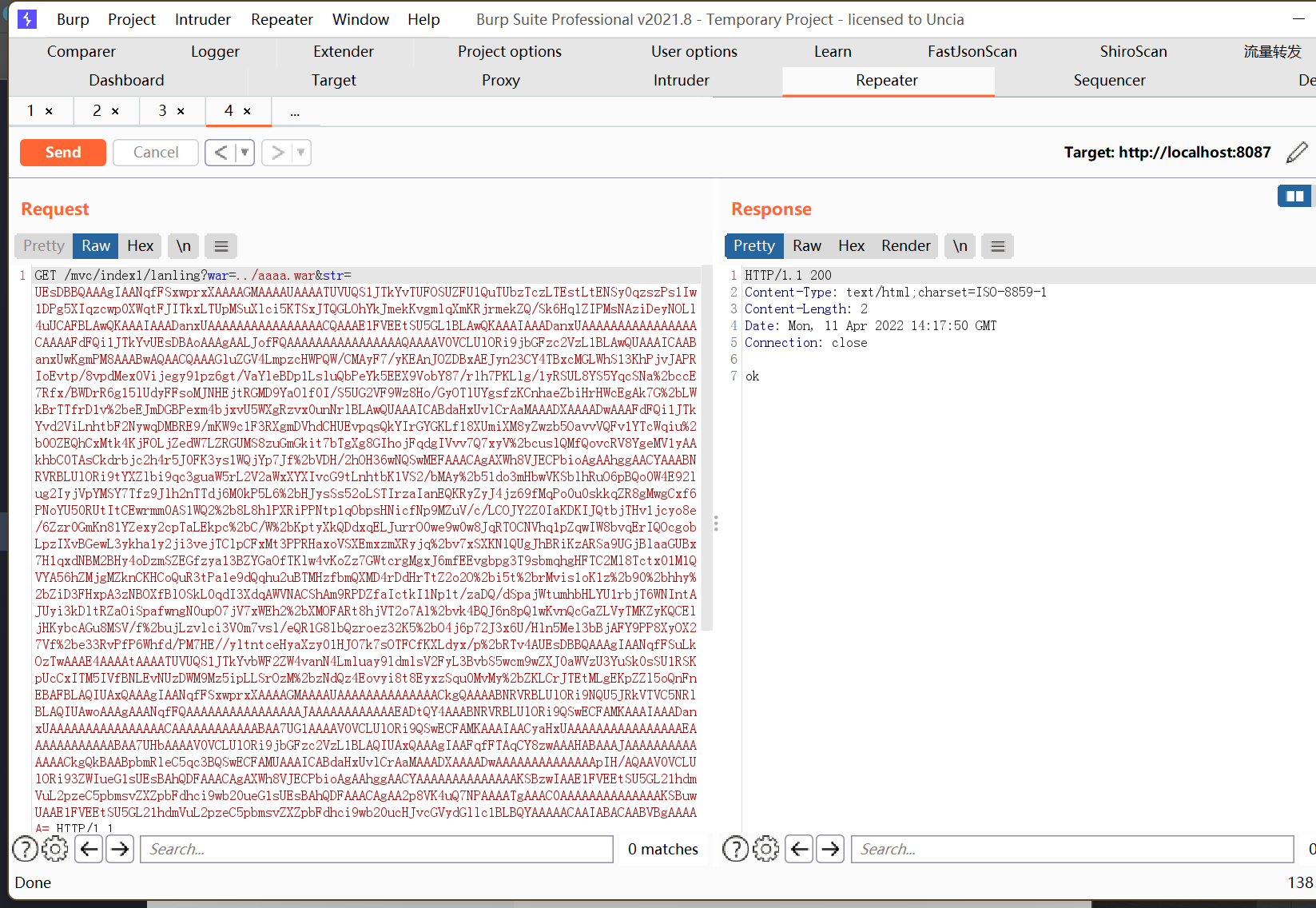Close Repeater tab 1

(x=49, y=111)
